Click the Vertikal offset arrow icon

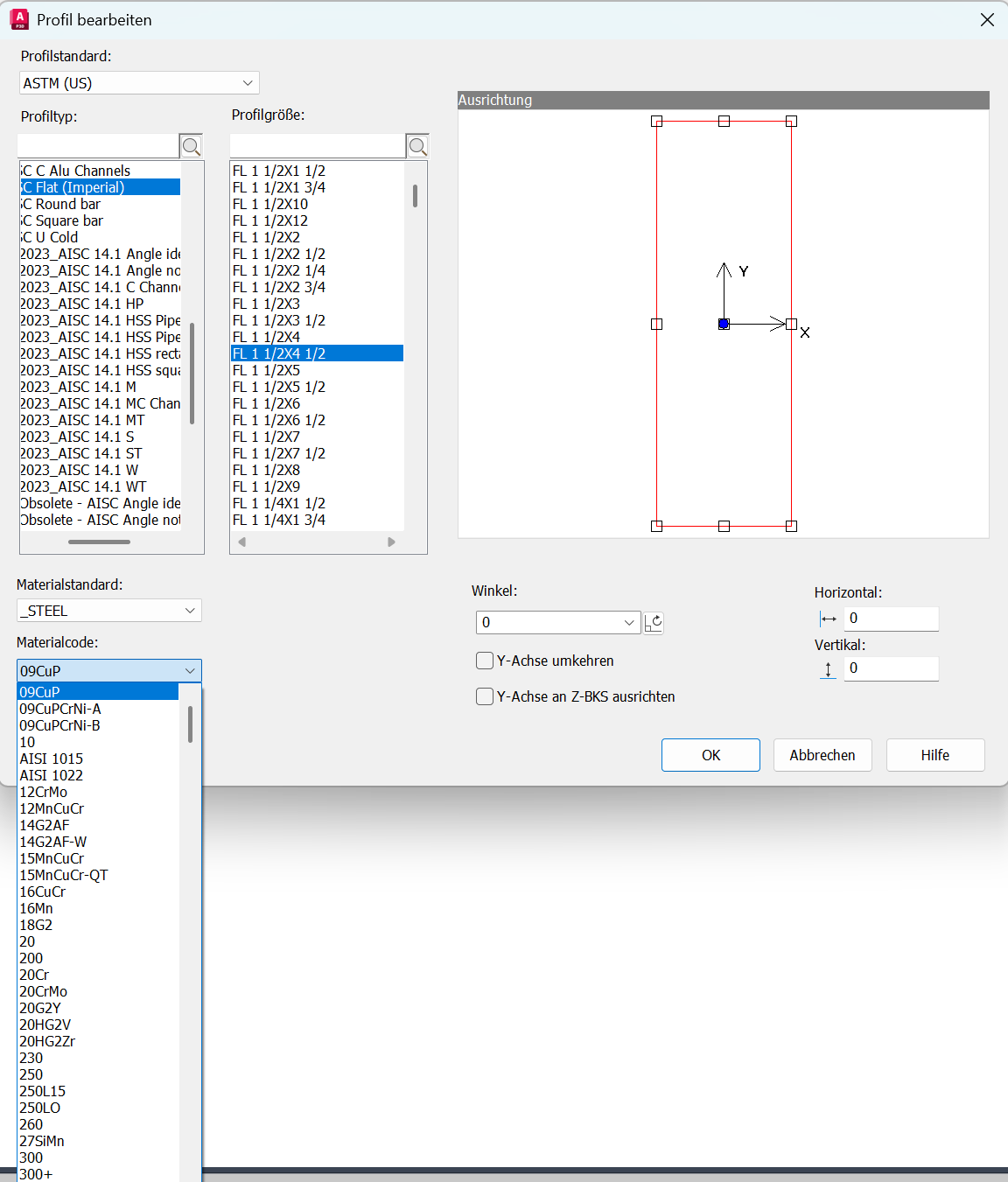coord(829,670)
